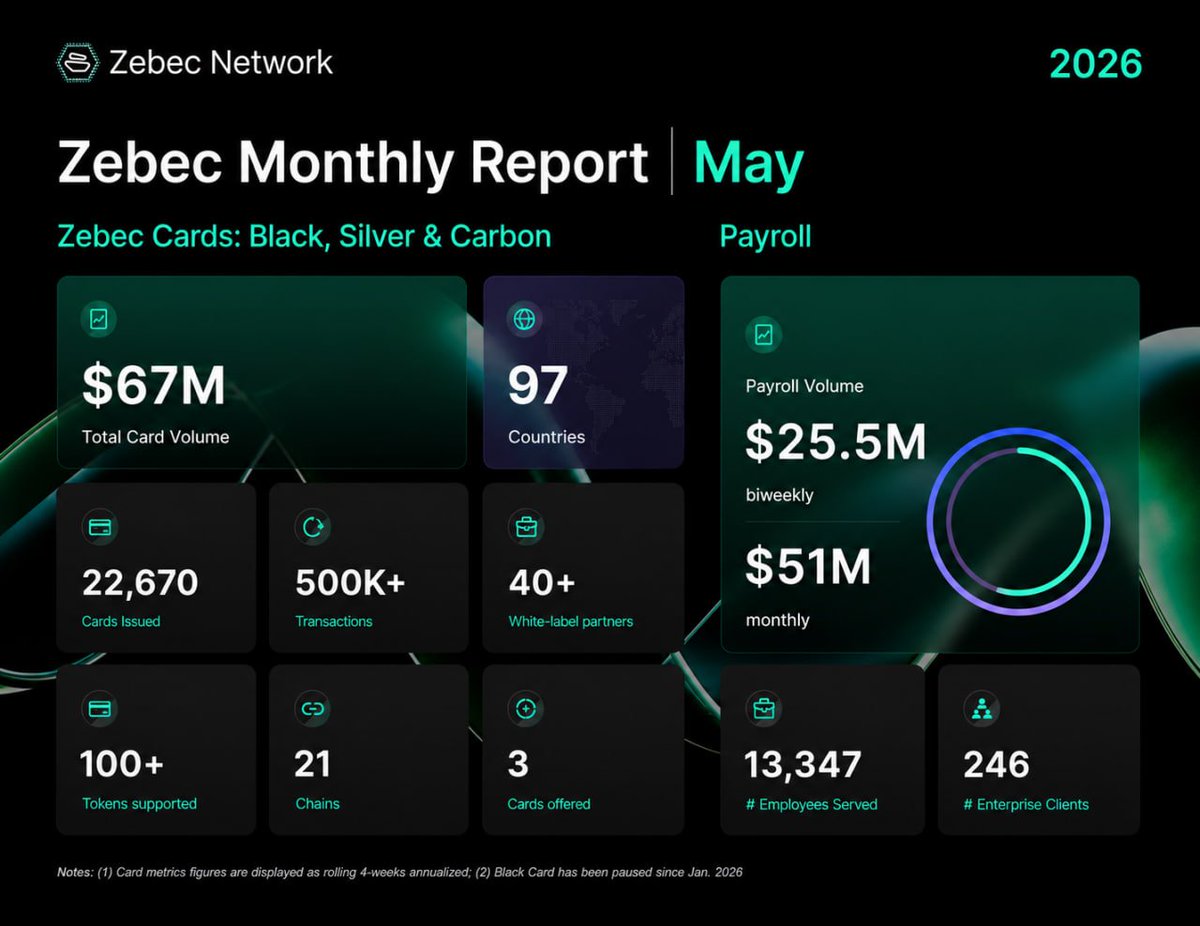Click the # Enterprise Clients label
Screen dimensions: 1200x926
click(1026, 803)
